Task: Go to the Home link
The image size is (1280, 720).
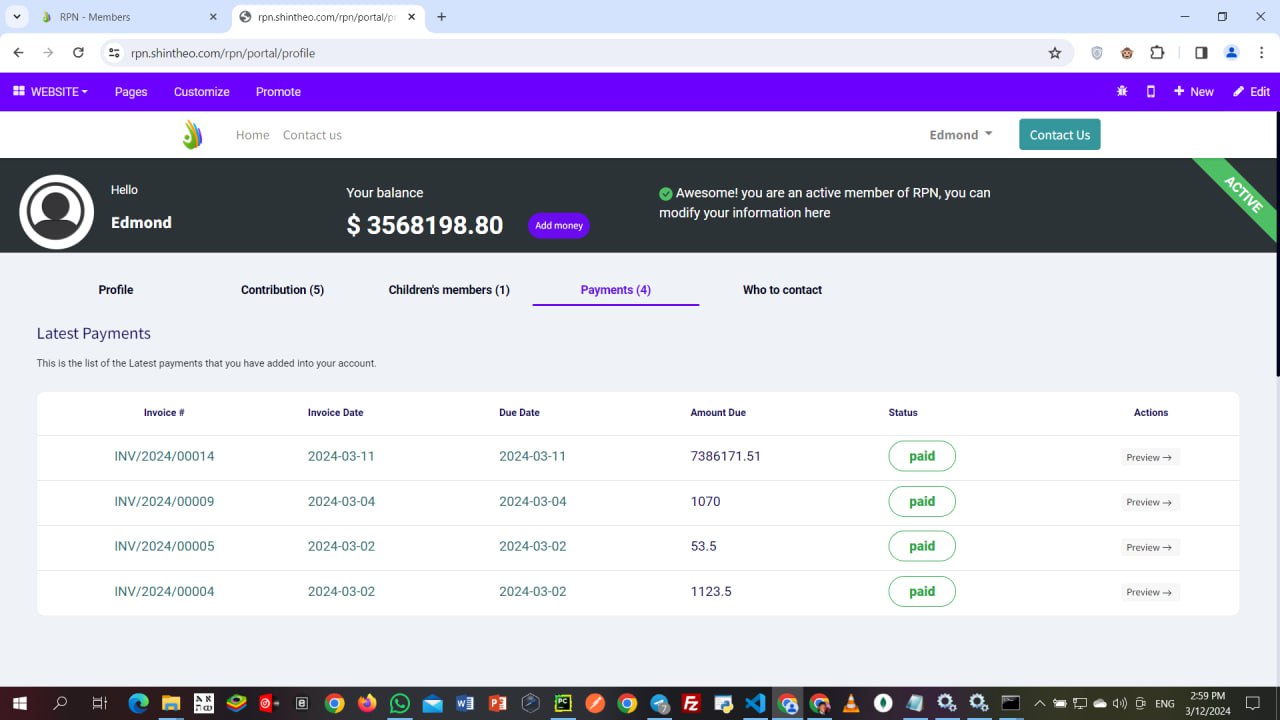Action: [252, 135]
